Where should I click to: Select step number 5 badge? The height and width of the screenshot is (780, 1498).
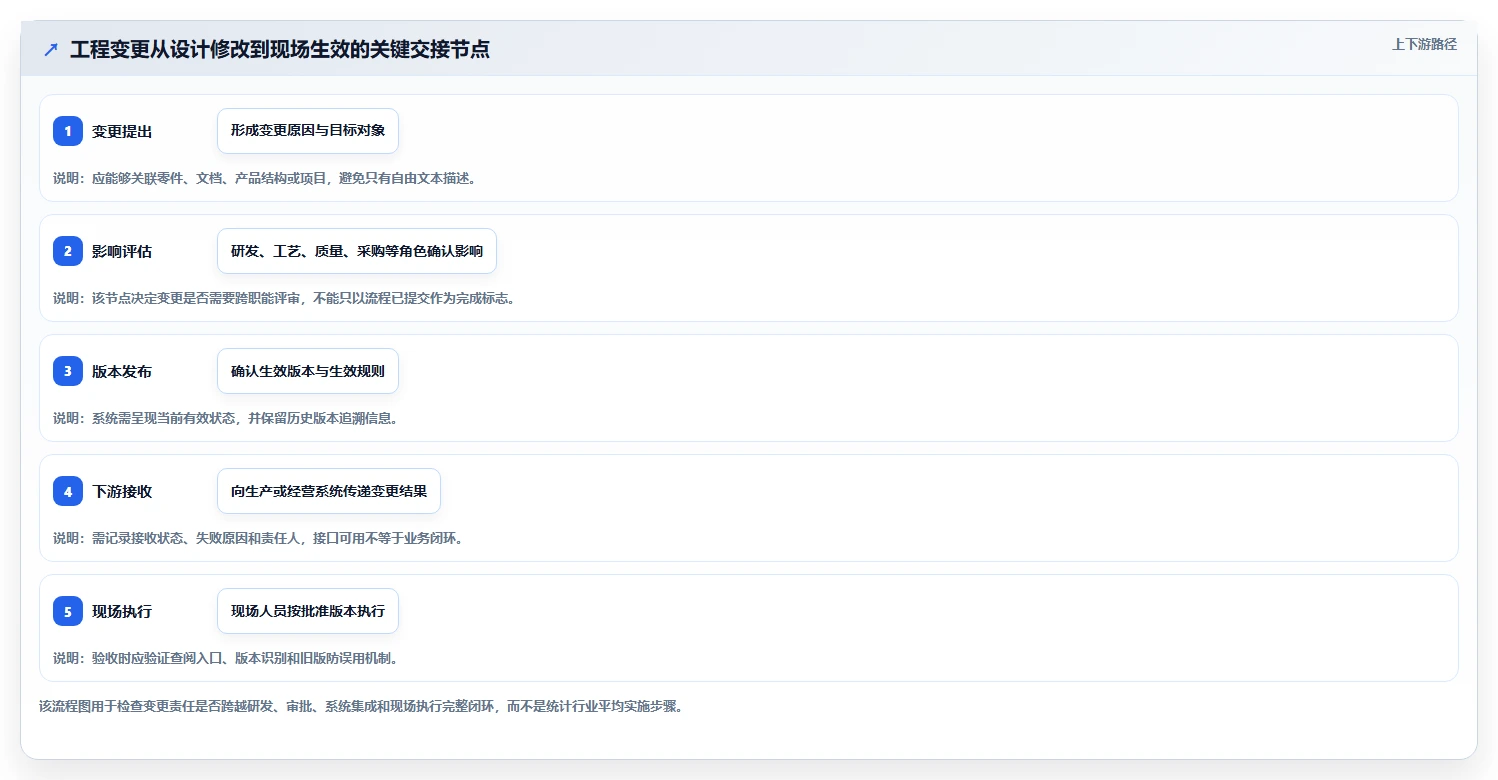click(x=68, y=611)
